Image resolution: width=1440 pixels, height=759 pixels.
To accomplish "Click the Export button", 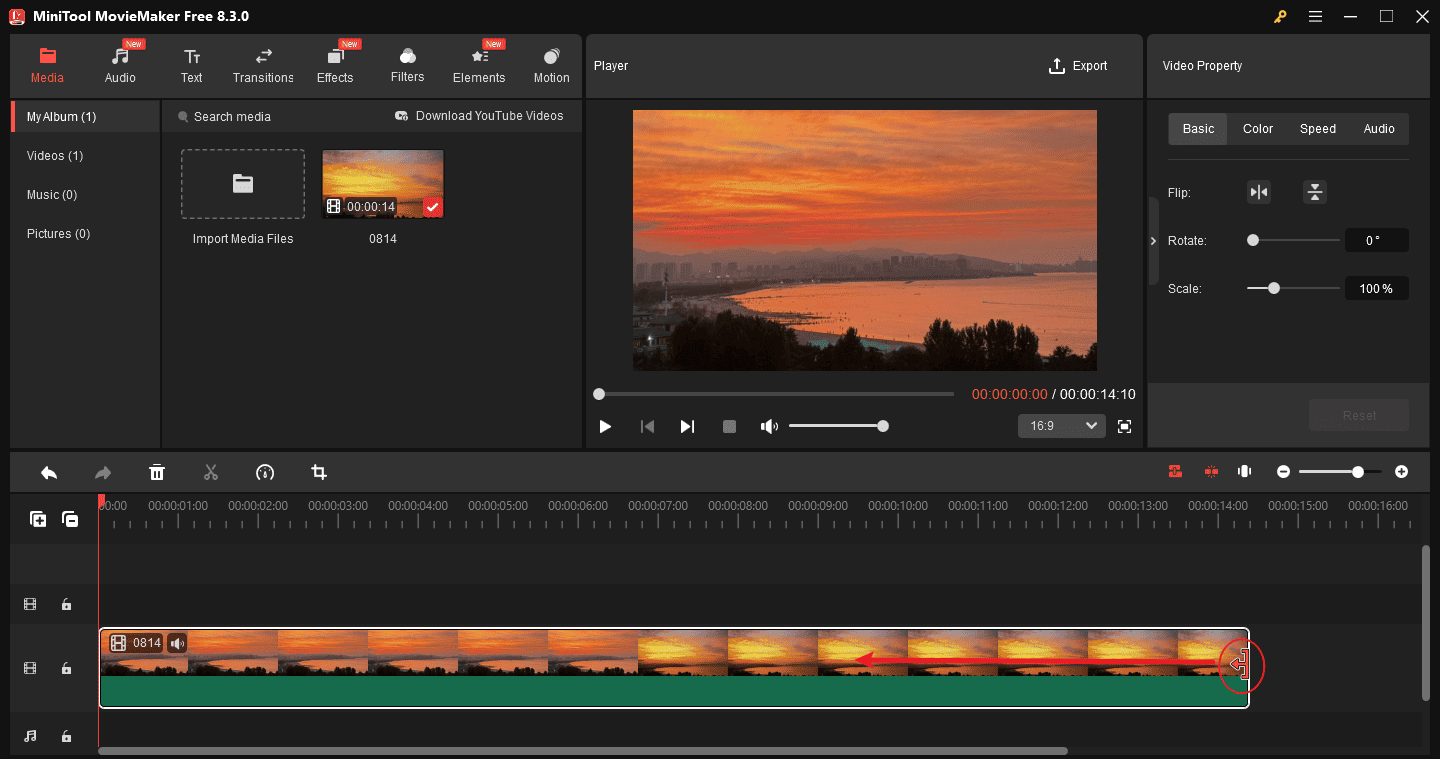I will point(1078,66).
